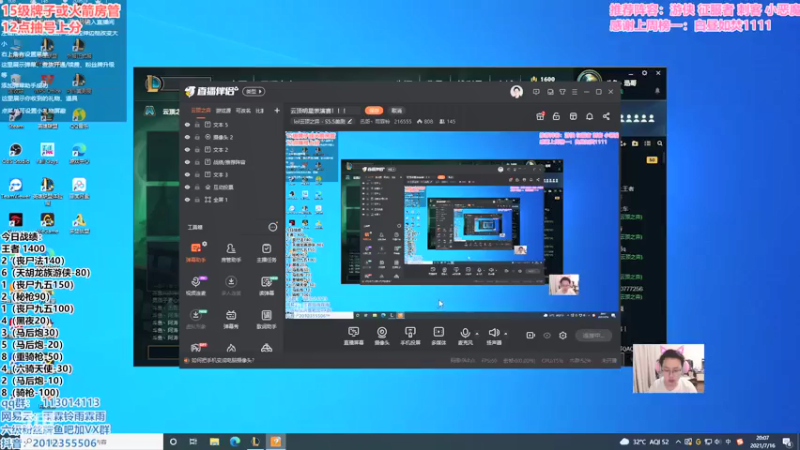Viewport: 800px width, 450px height.
Task: Switch to the fourth scene tab
Action: click(x=260, y=110)
